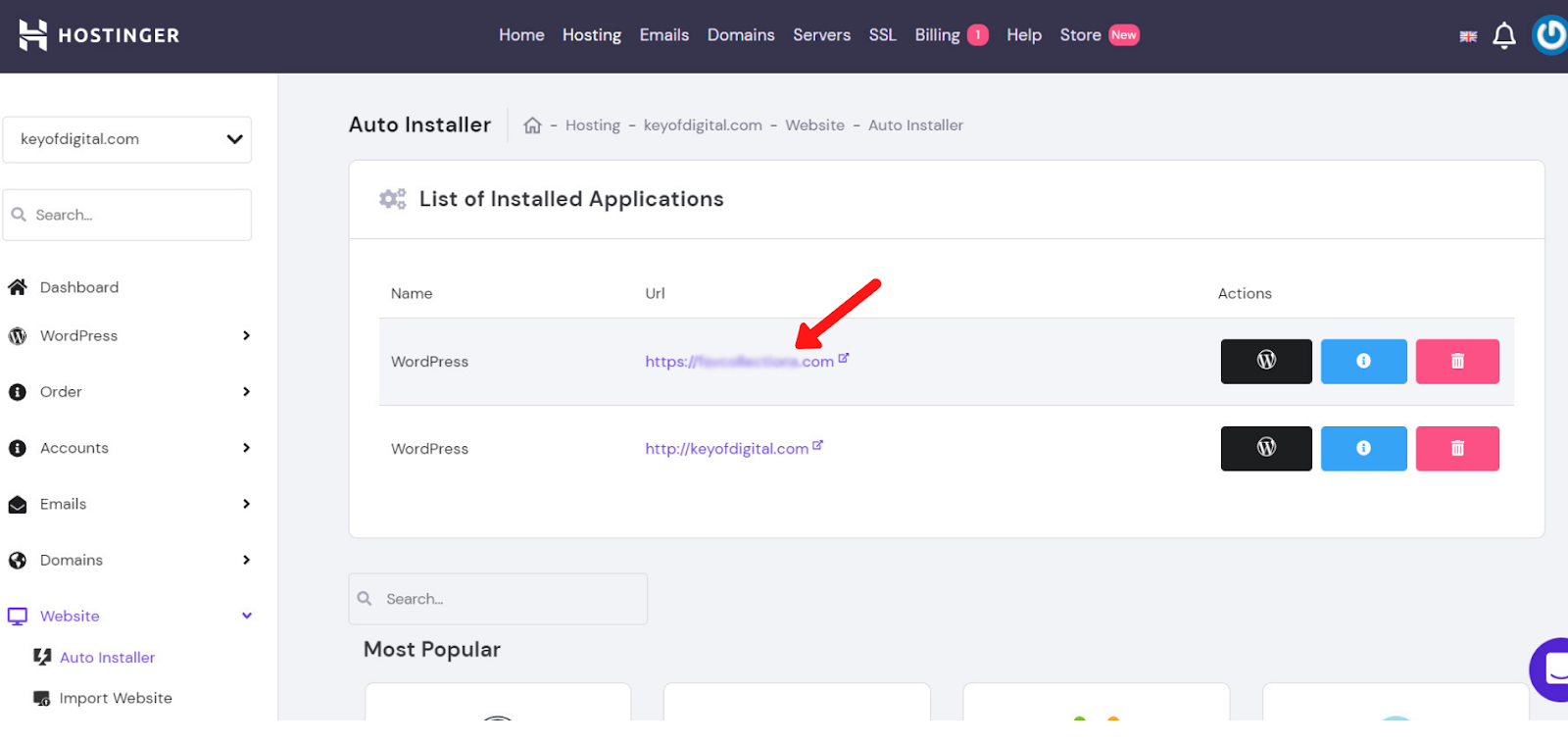
Task: Open the live chat bubble
Action: (1550, 669)
